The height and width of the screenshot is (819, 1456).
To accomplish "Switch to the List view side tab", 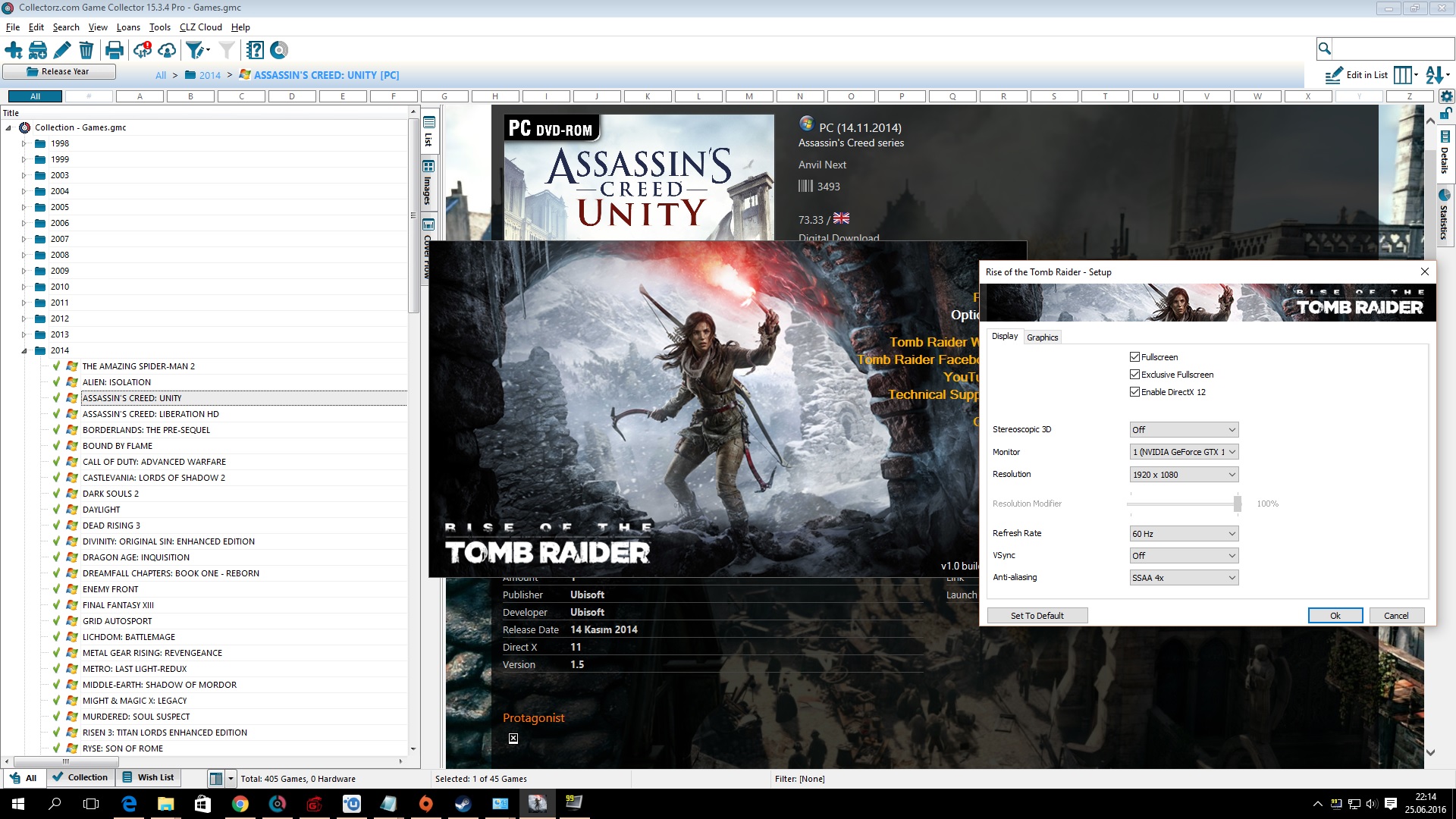I will 428,131.
